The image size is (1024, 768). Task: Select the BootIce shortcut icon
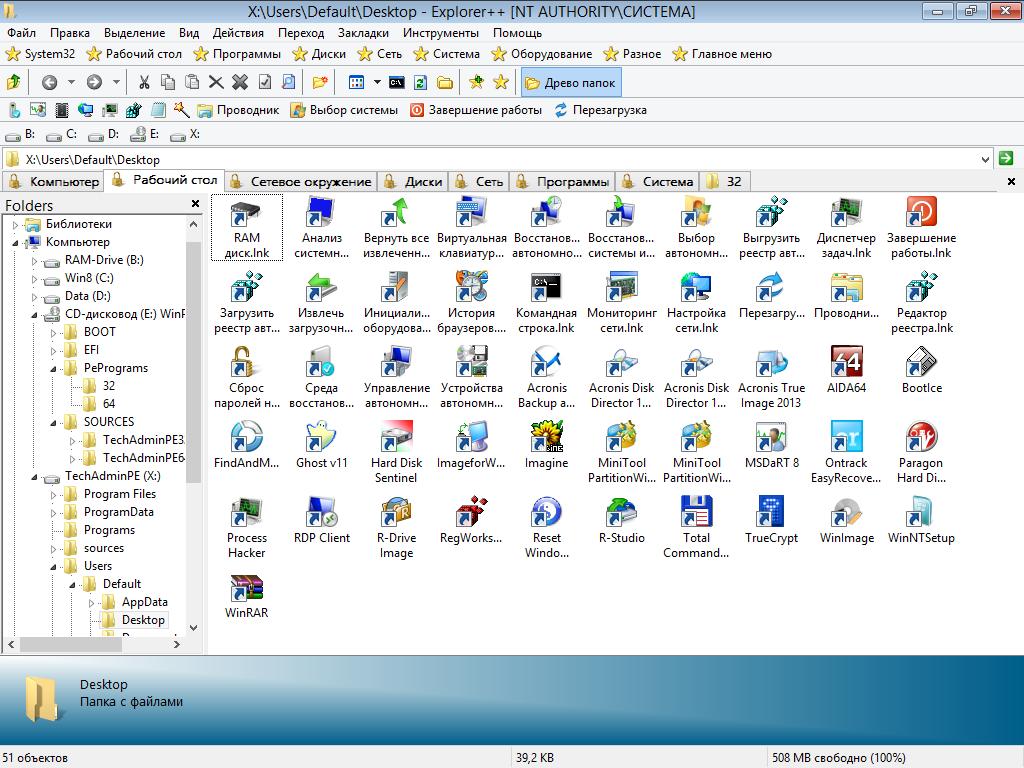pyautogui.click(x=921, y=370)
